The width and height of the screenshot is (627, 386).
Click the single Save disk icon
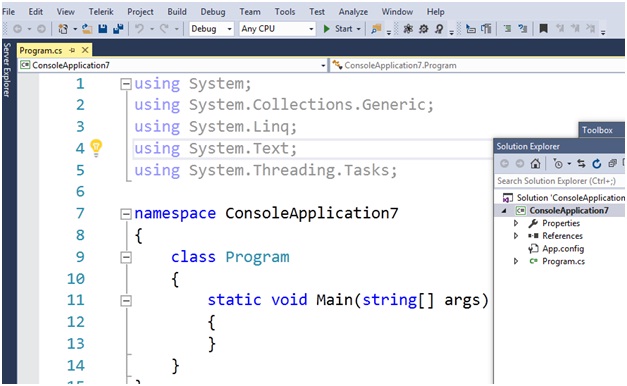pos(103,29)
